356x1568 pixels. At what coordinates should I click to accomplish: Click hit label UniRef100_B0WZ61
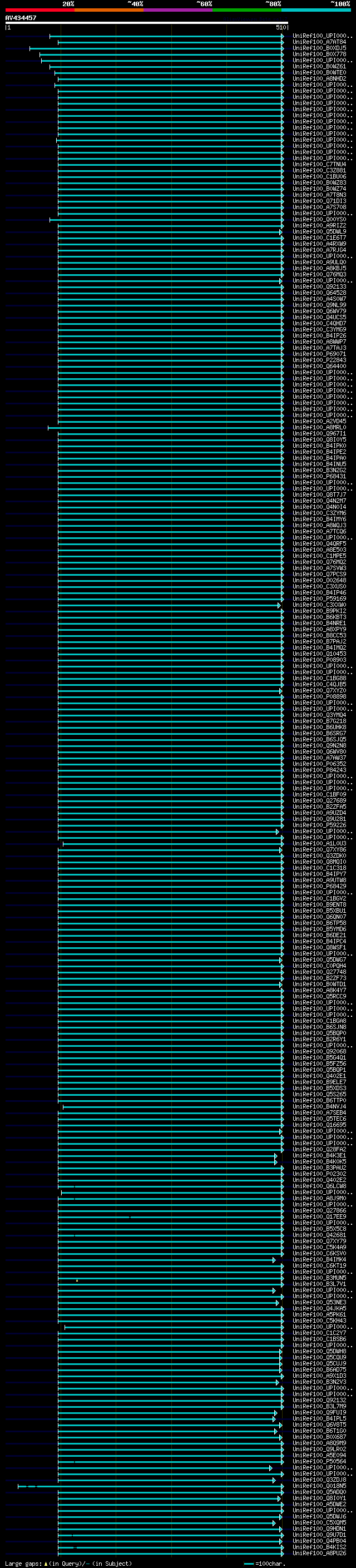click(x=319, y=66)
